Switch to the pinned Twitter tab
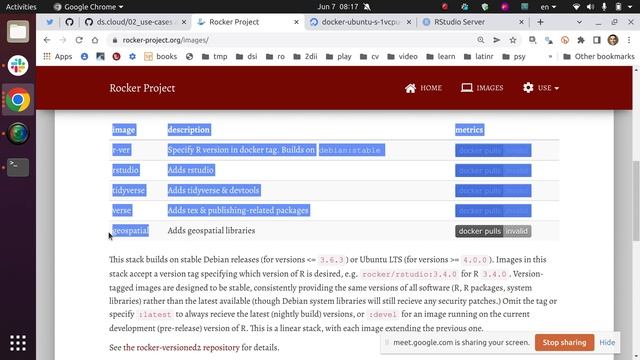The width and height of the screenshot is (640, 360). [49, 22]
